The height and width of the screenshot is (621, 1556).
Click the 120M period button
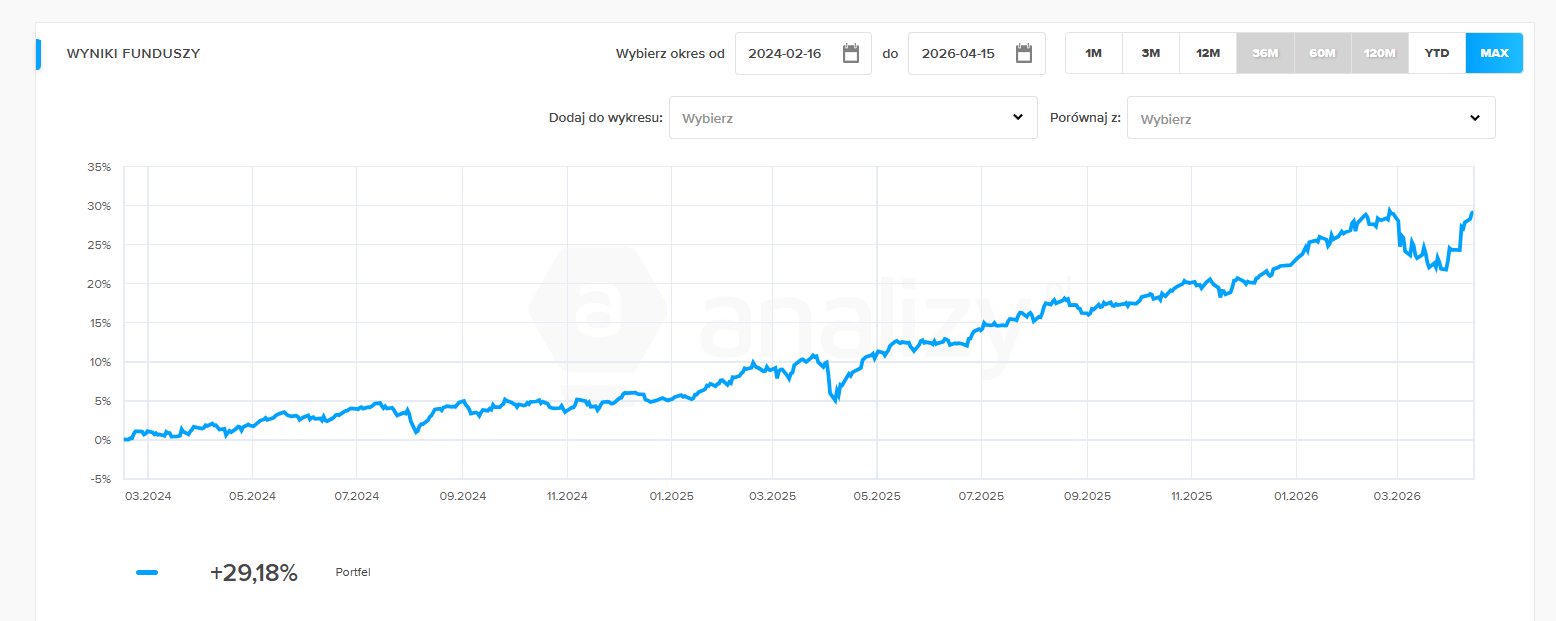[x=1379, y=53]
